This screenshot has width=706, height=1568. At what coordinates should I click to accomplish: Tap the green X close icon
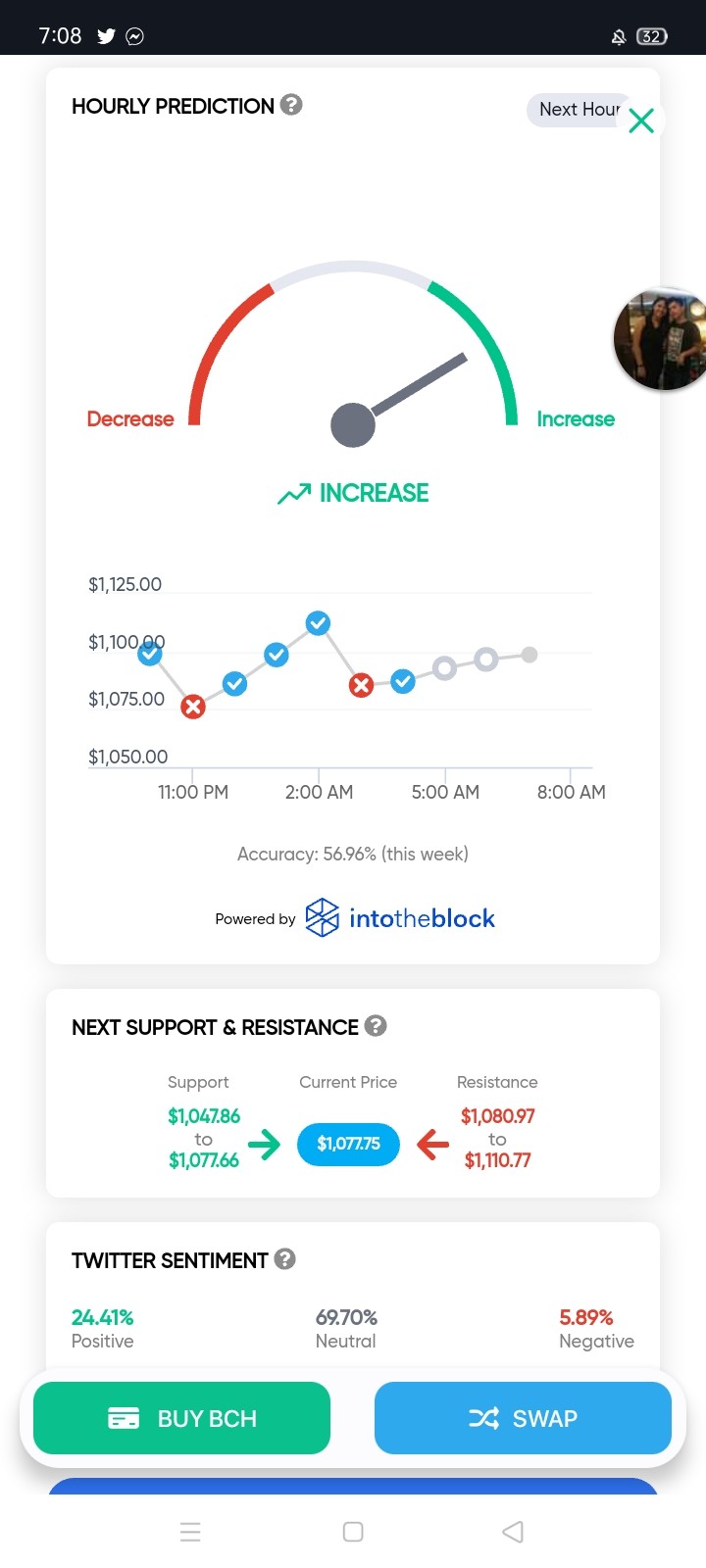point(641,121)
